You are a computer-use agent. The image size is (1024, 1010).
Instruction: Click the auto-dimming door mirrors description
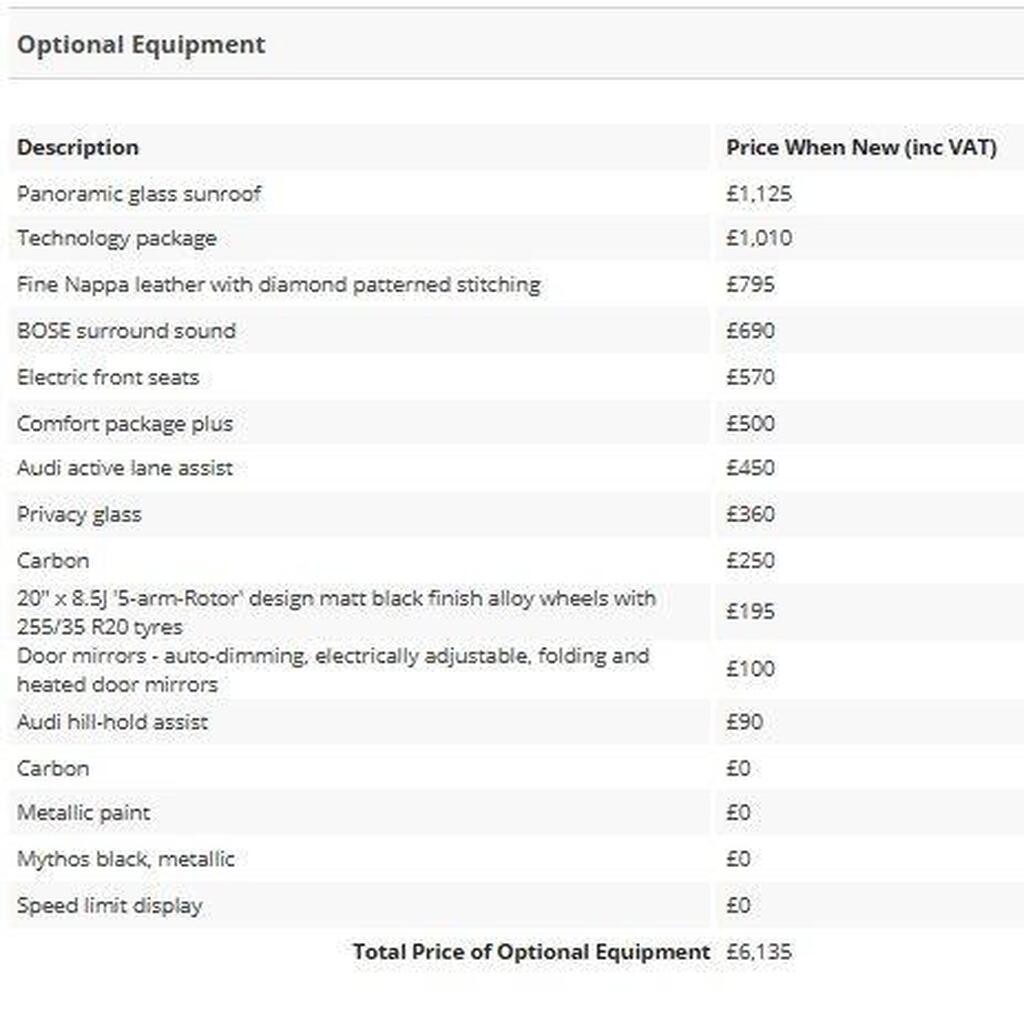[333, 670]
